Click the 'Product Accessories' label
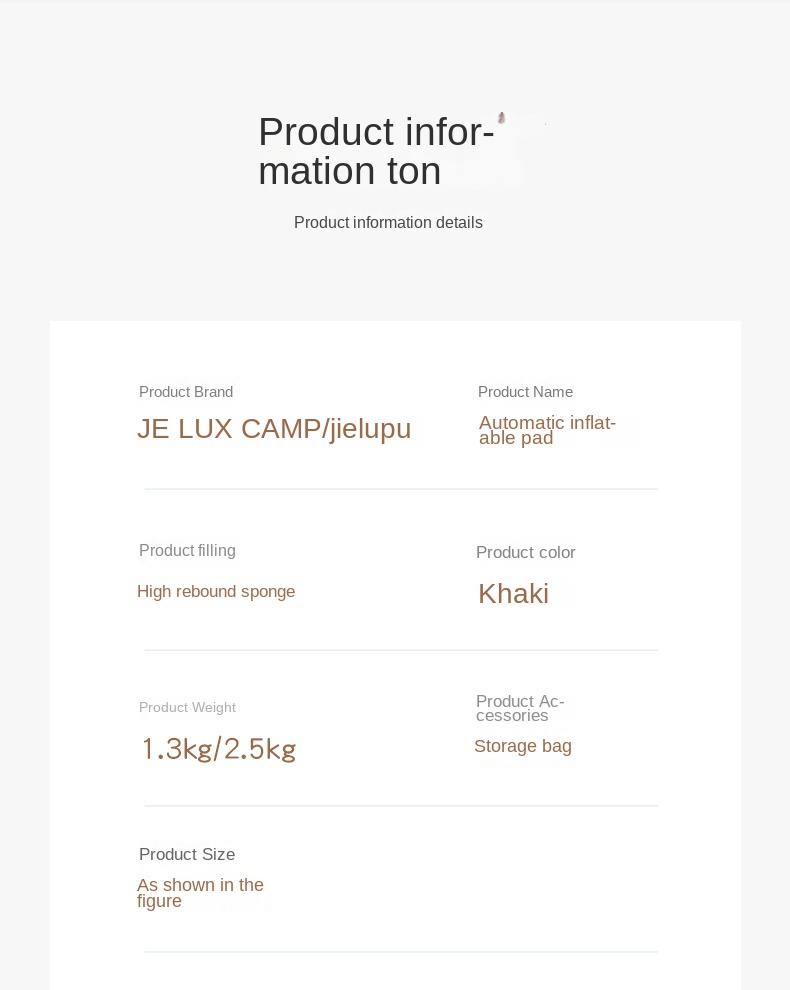The width and height of the screenshot is (790, 990). [x=520, y=708]
